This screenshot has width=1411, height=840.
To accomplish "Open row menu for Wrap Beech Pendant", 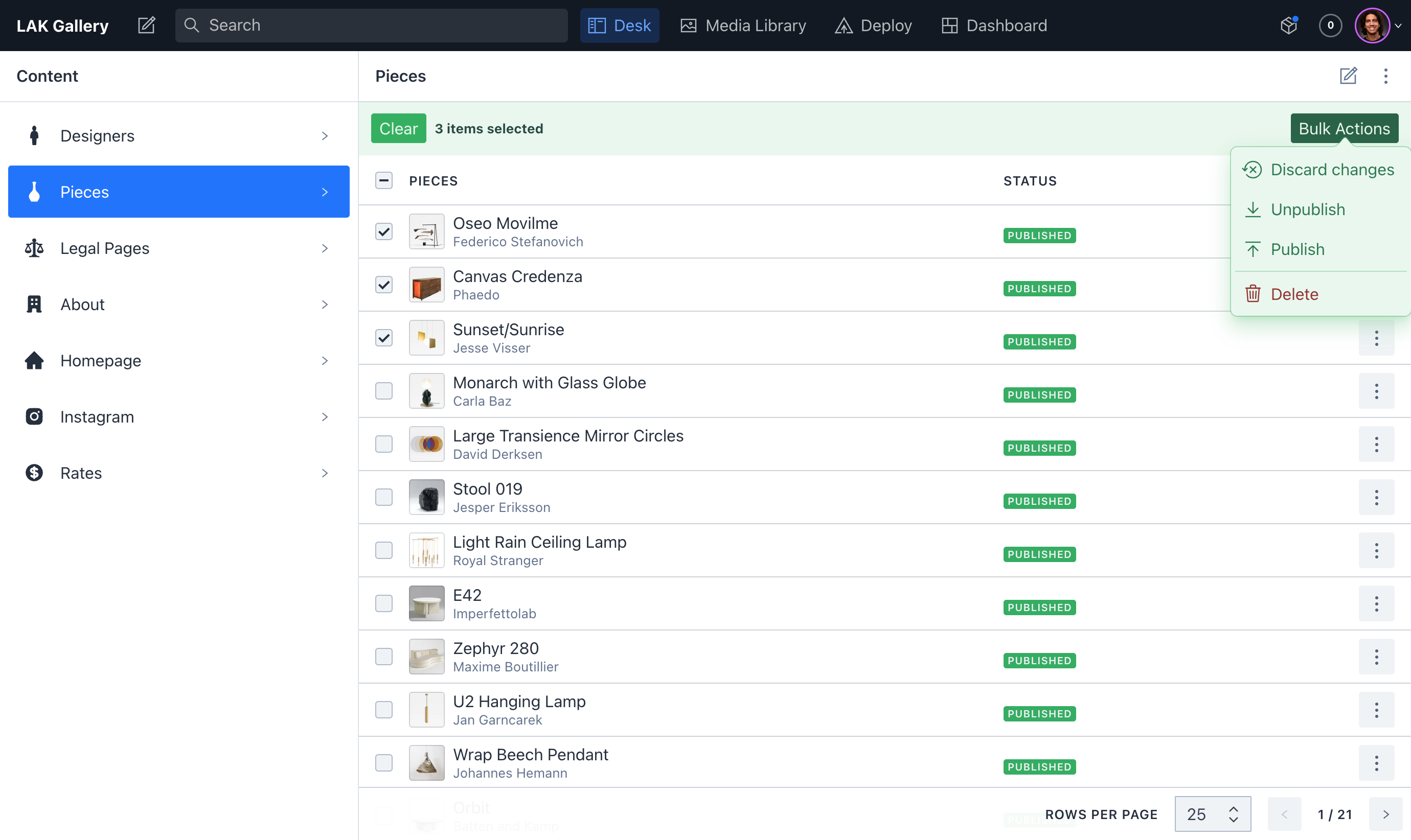I will [1376, 763].
